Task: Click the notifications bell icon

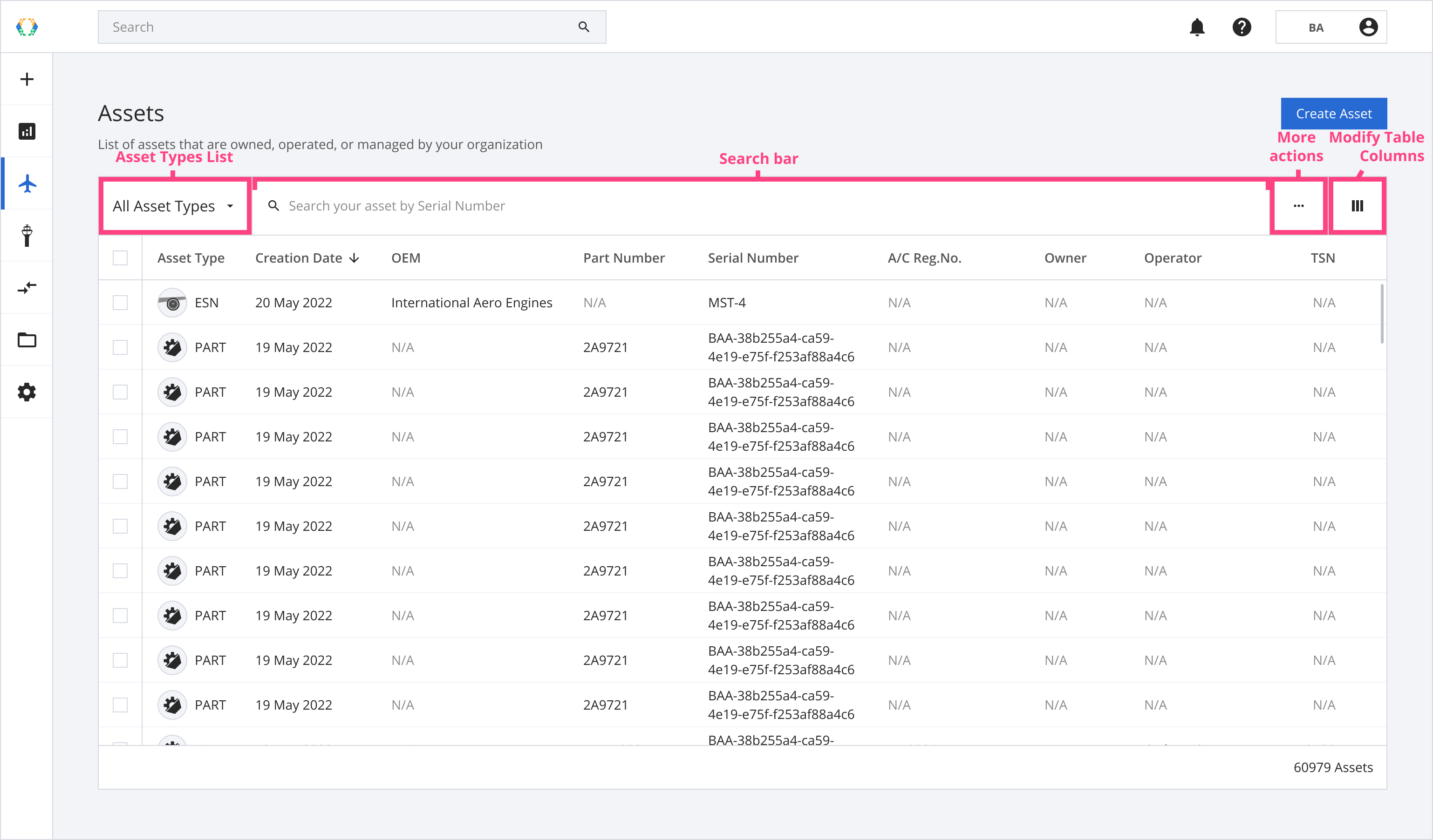Action: coord(1197,27)
